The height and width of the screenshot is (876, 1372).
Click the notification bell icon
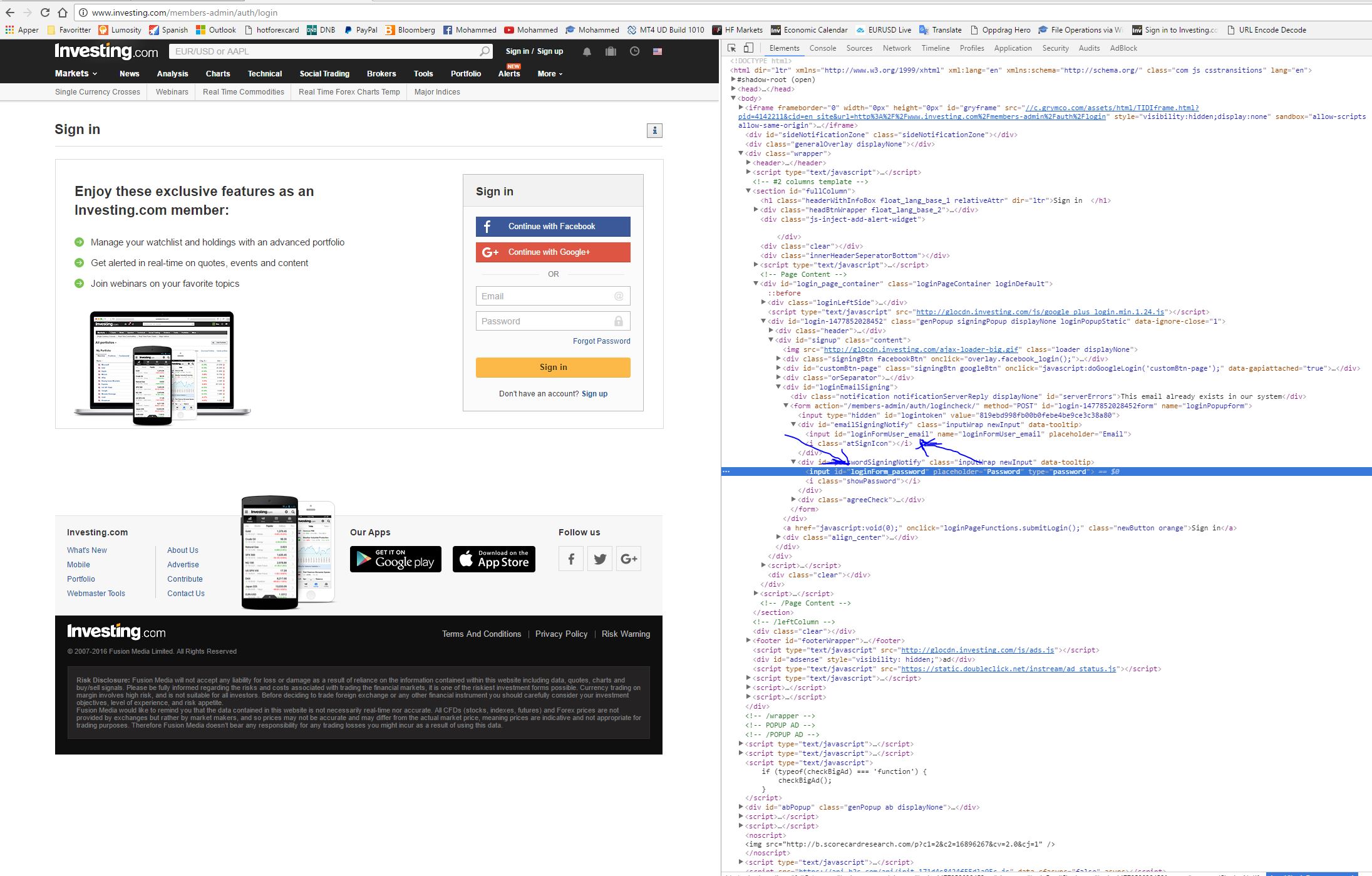point(587,52)
